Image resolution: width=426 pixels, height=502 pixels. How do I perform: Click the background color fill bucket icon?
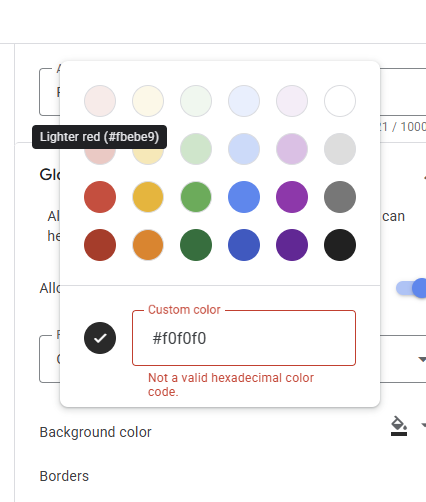pyautogui.click(x=399, y=426)
